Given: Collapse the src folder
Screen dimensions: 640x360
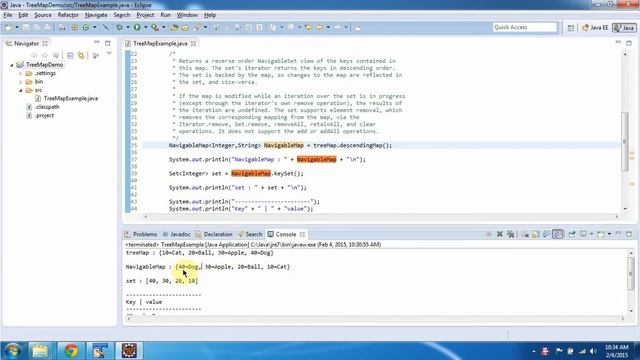Looking at the screenshot, I should click(20, 90).
